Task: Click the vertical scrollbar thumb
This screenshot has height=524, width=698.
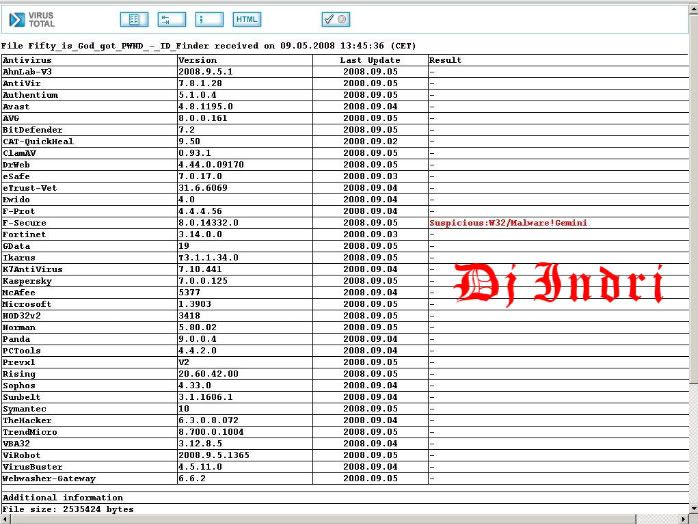Action: [694, 198]
